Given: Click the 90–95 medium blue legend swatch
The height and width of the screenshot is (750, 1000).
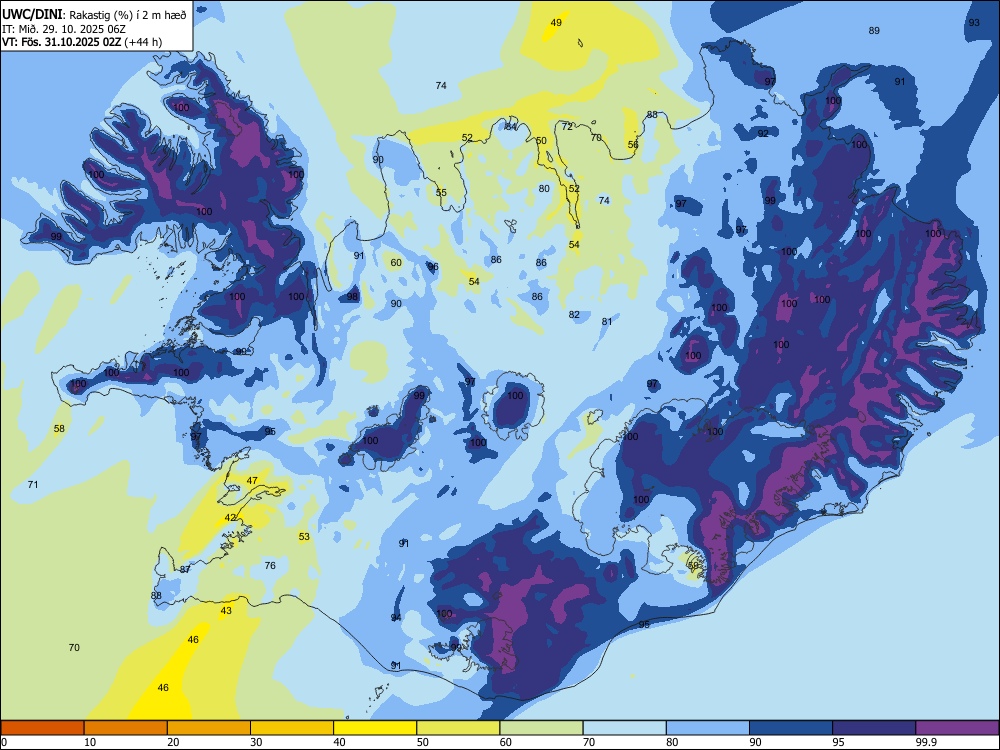Looking at the screenshot, I should point(791,728).
